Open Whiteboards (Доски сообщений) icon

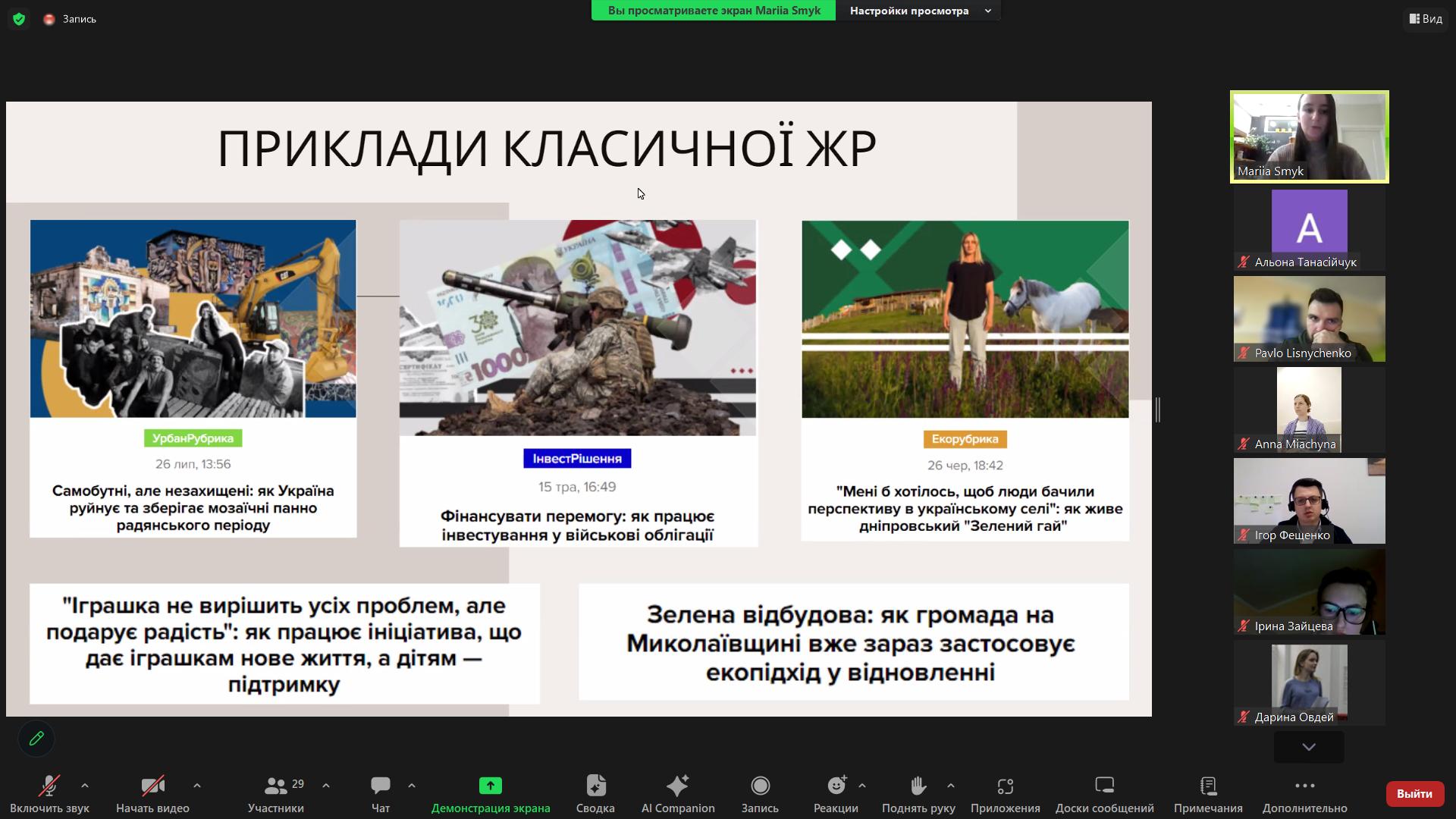pyautogui.click(x=1104, y=786)
